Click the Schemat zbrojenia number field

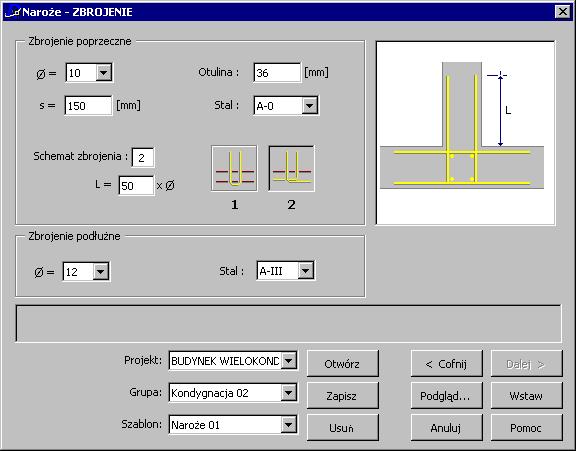click(143, 158)
